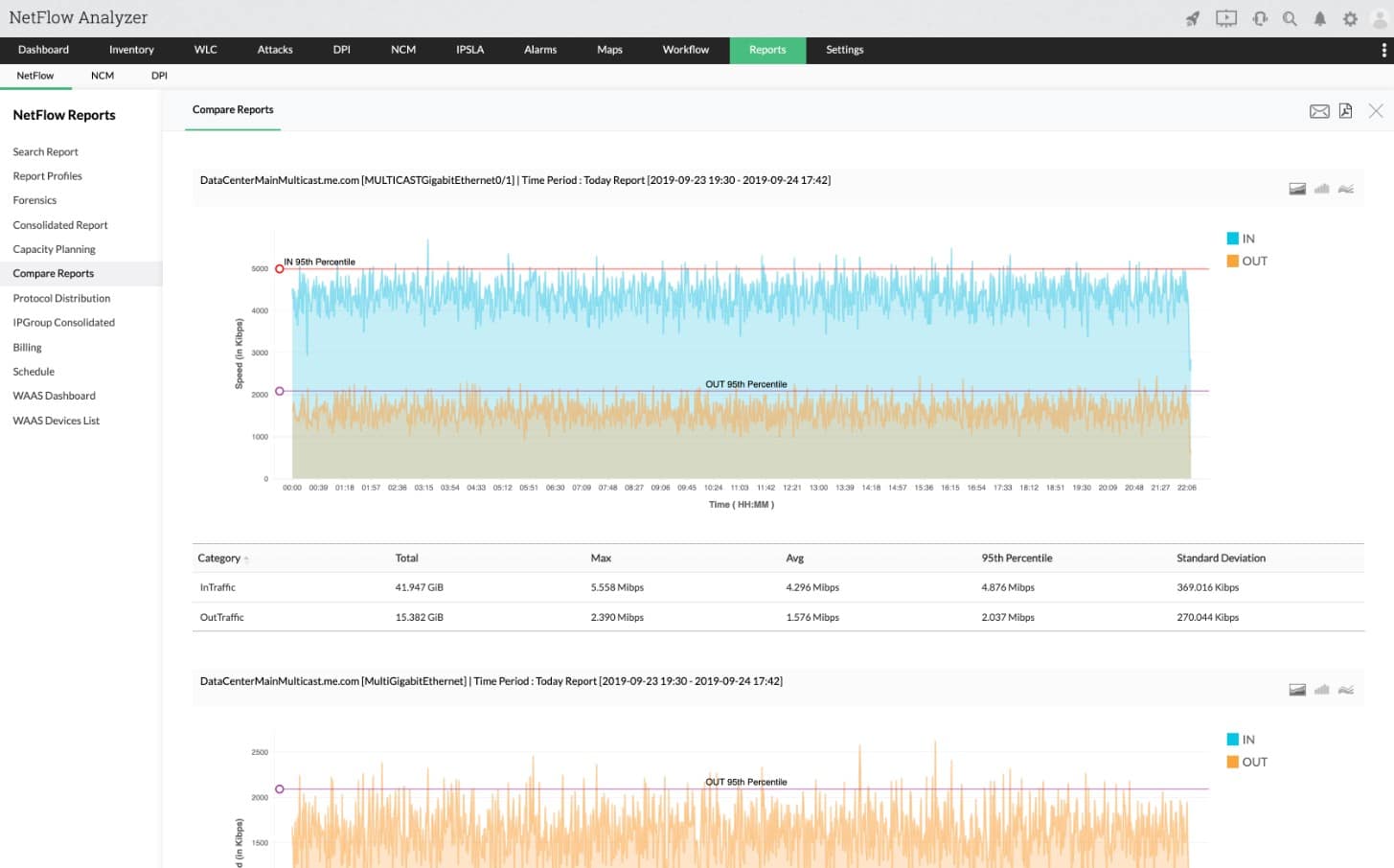Switch the first chart to line view
The width and height of the screenshot is (1394, 868).
(x=1346, y=188)
